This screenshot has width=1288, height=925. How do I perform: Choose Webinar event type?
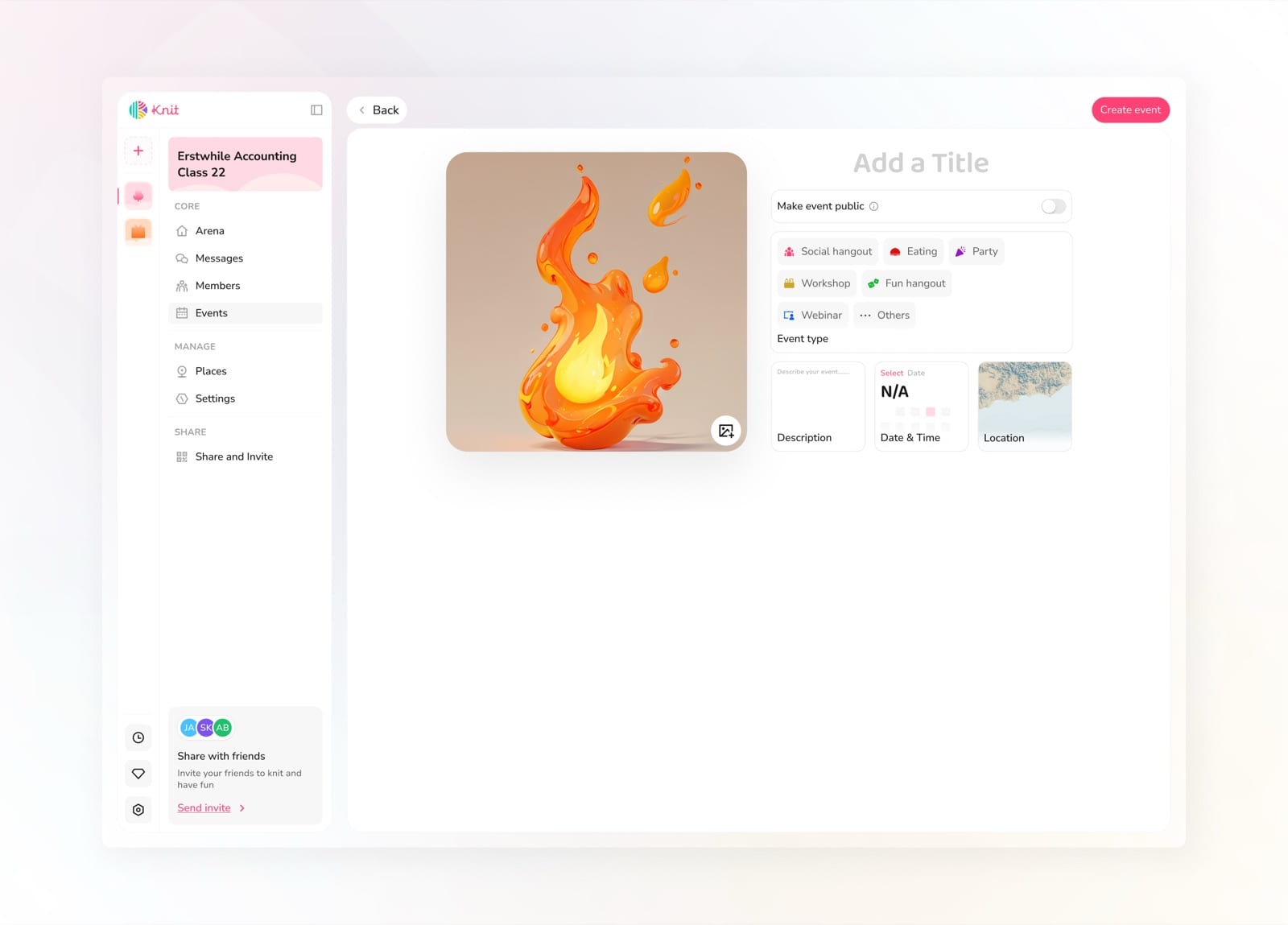tap(812, 315)
